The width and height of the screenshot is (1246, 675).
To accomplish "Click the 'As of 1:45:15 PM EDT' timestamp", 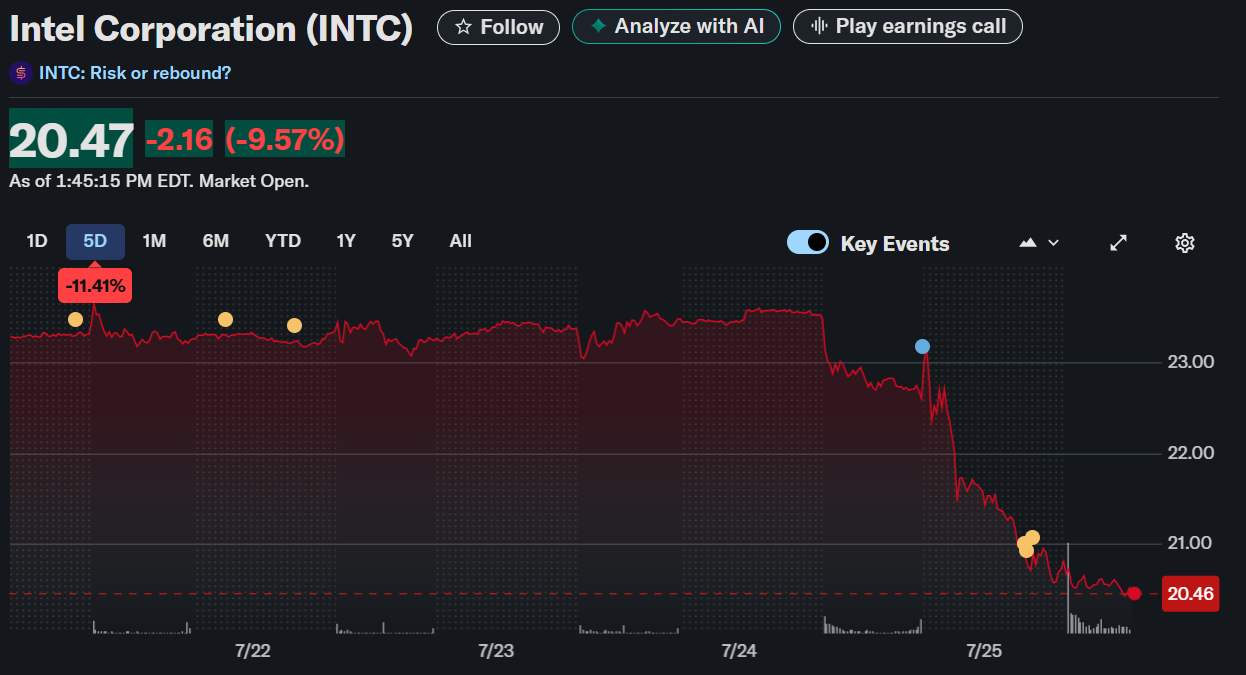I will click(x=102, y=182).
